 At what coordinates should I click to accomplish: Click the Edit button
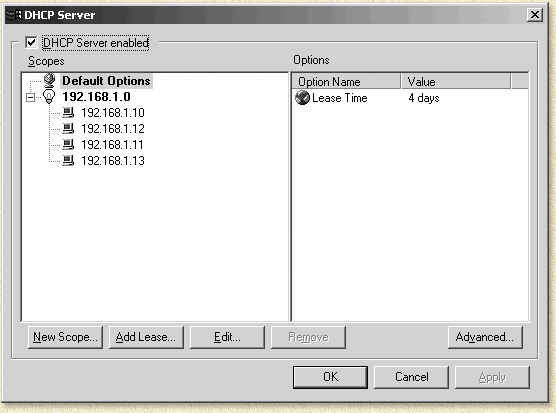tap(227, 337)
